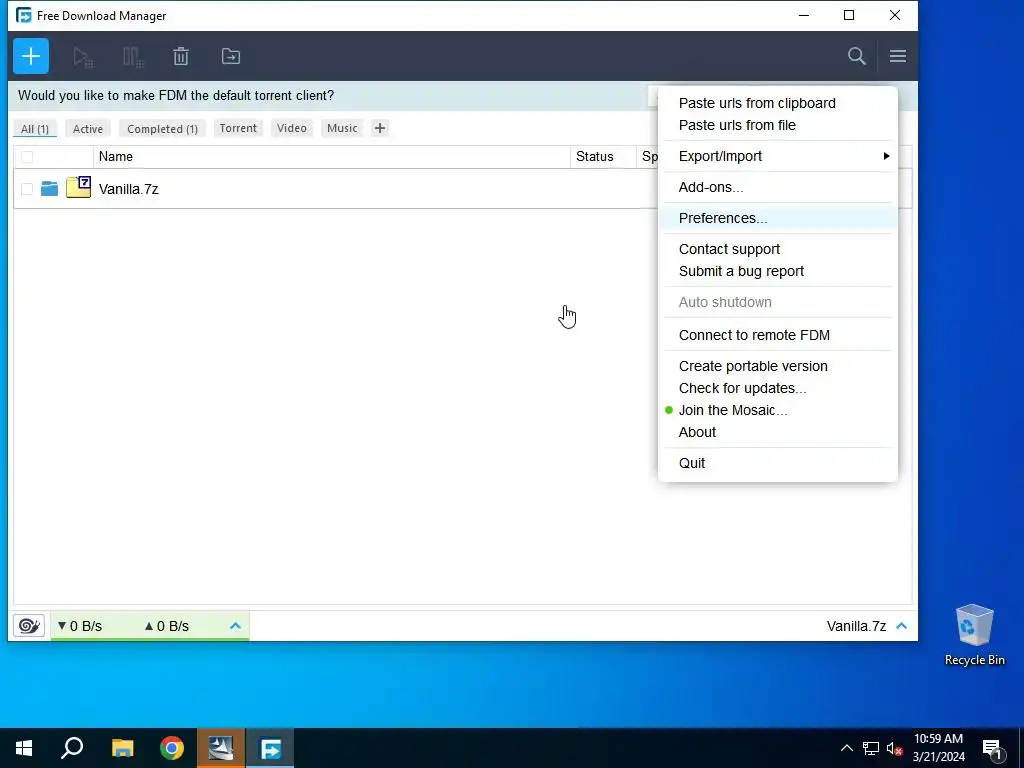
Task: Switch to All (1) filter tab
Action: tap(35, 129)
